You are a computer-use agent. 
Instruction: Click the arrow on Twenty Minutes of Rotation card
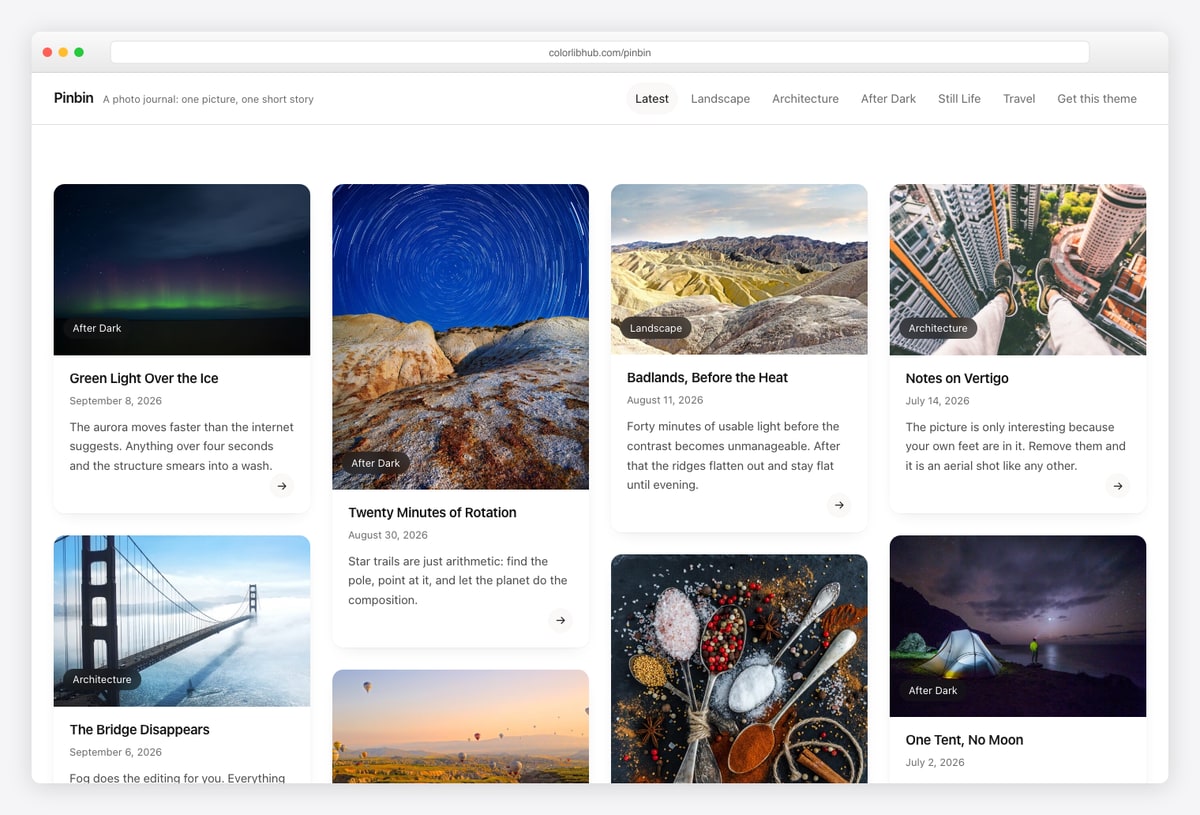point(561,620)
